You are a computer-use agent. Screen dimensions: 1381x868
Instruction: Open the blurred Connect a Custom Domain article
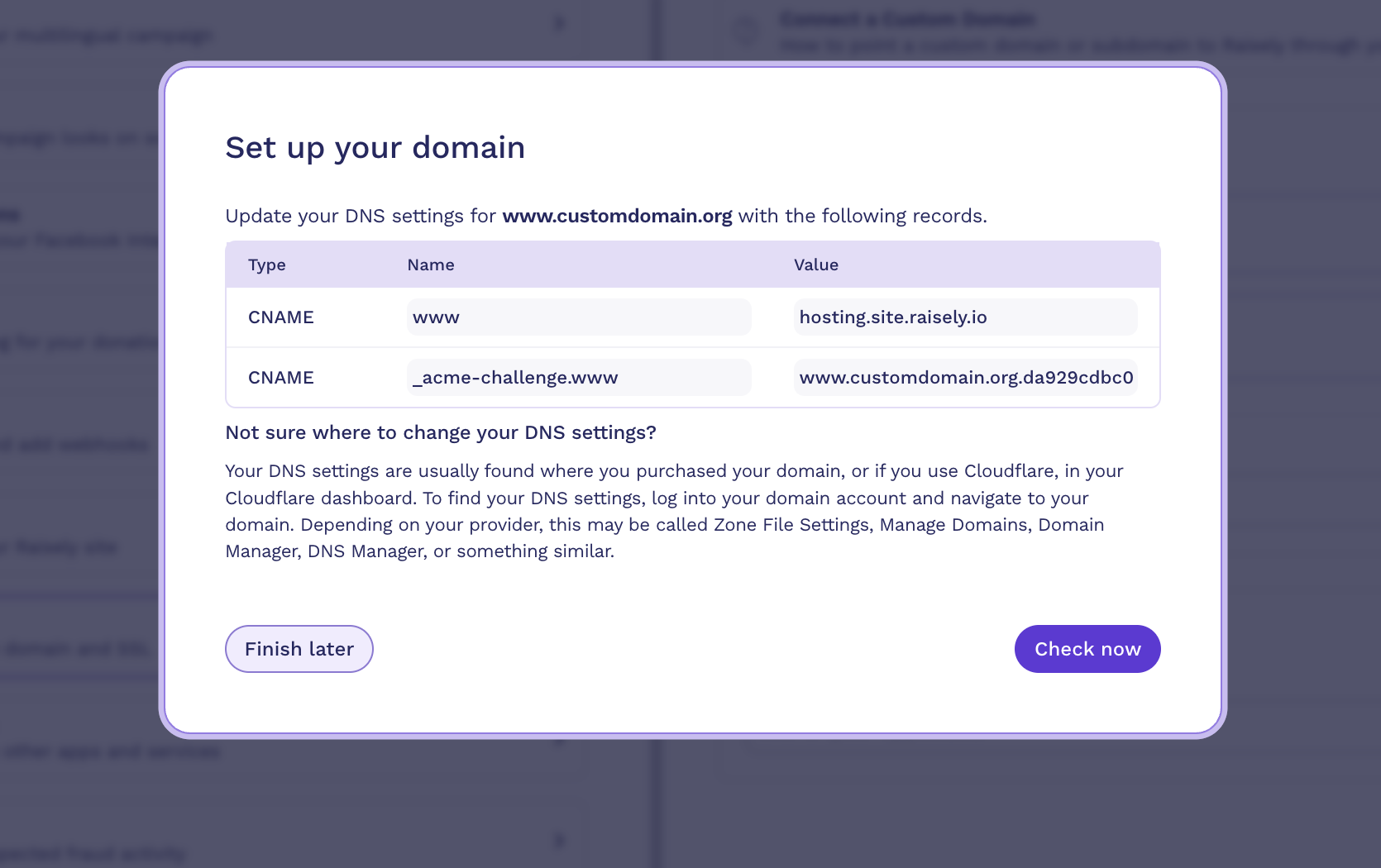click(907, 19)
